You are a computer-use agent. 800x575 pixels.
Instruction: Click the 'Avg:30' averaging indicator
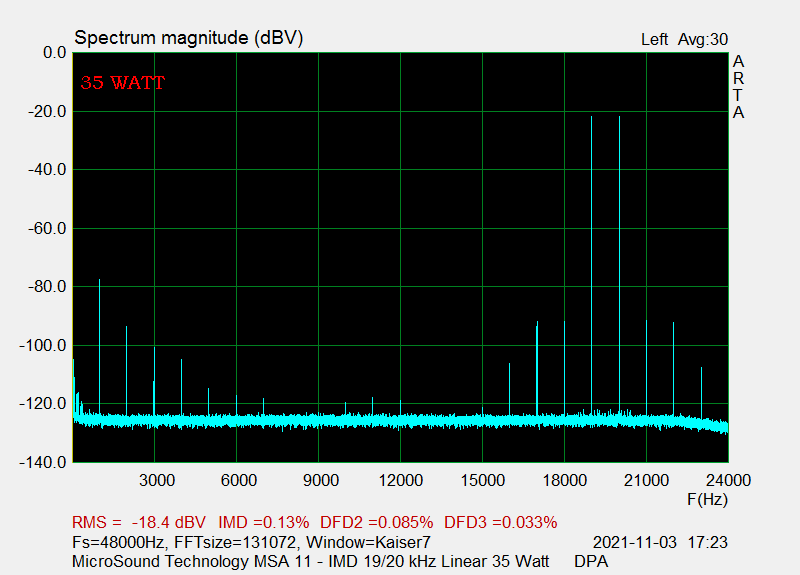(703, 39)
